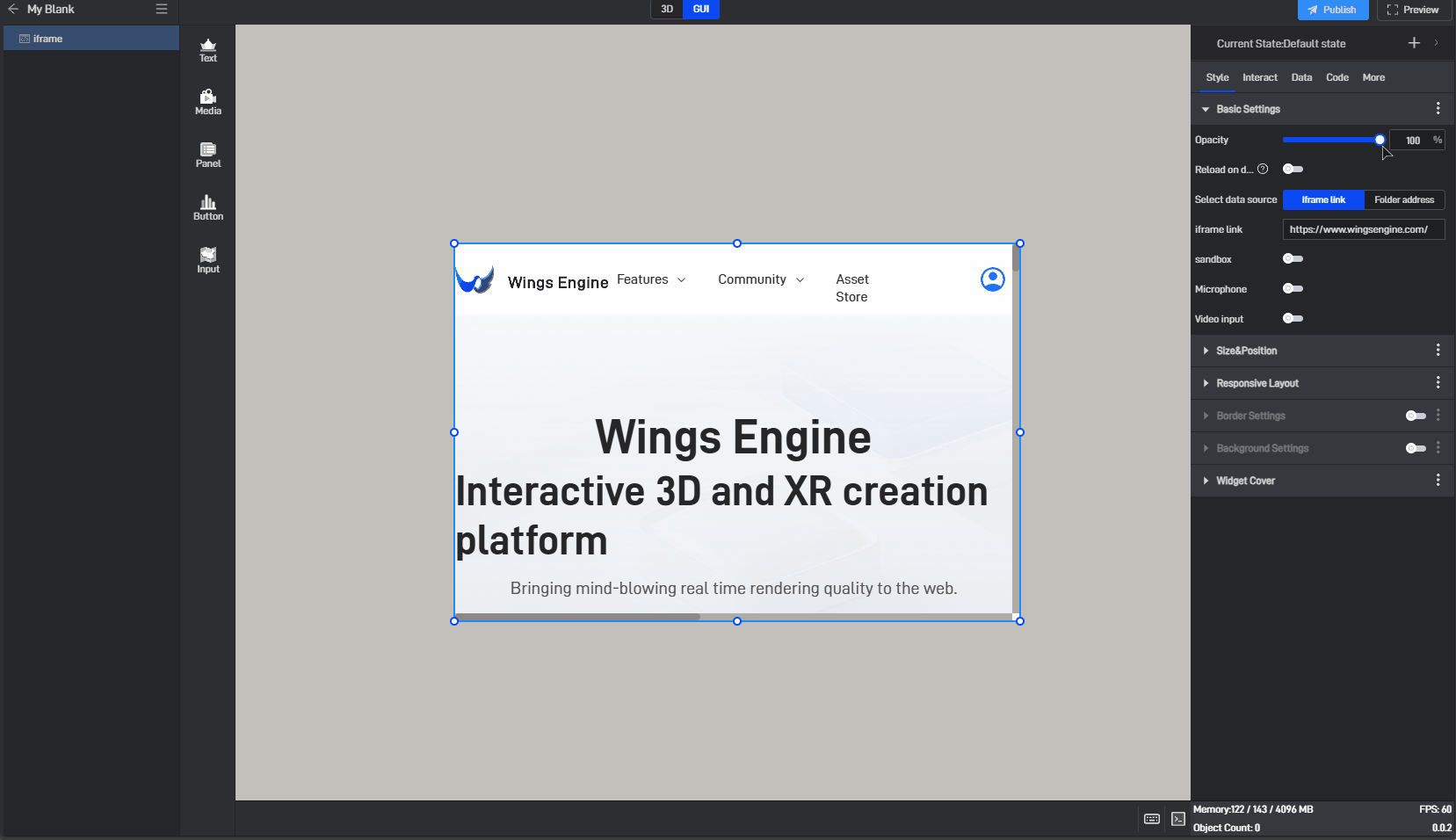
Task: Click the Object Count: 0 readout
Action: point(1227,828)
